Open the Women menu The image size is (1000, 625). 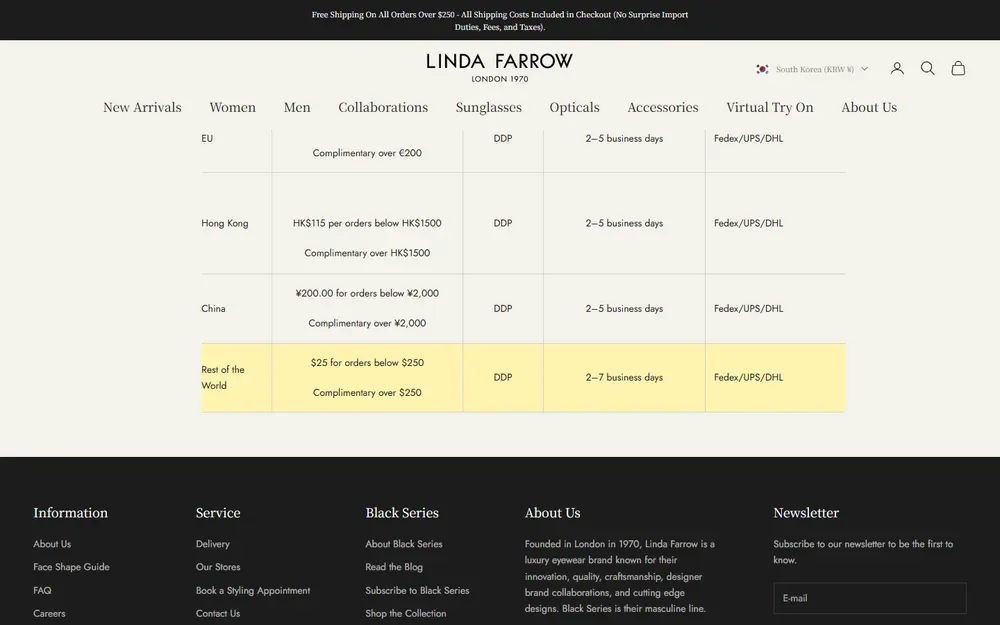tap(232, 107)
